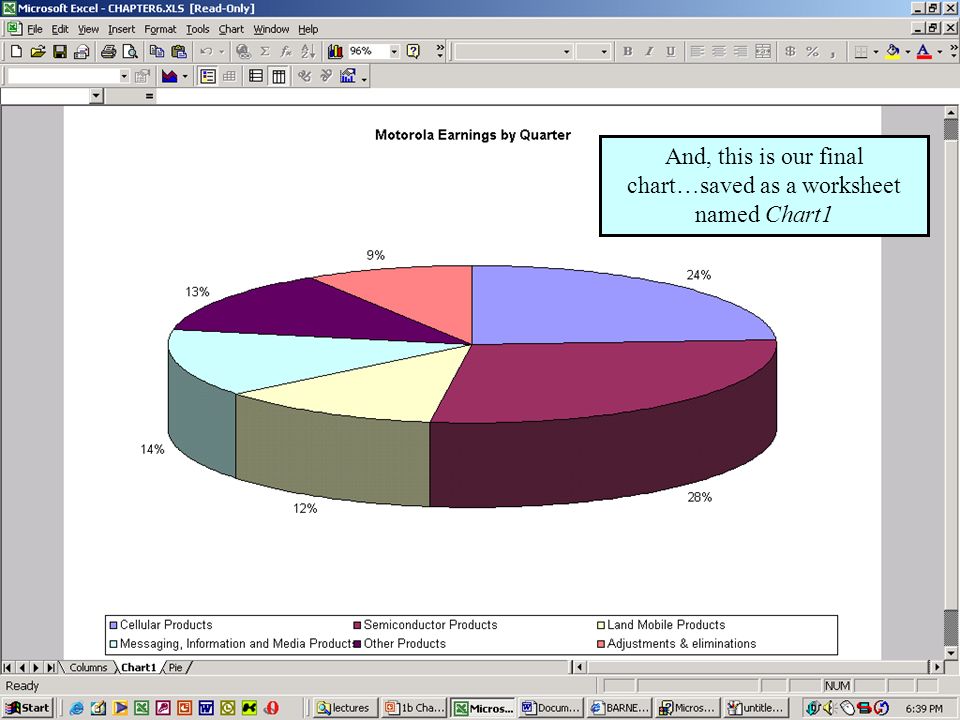960x720 pixels.
Task: Click the Center alignment icon
Action: (x=719, y=52)
